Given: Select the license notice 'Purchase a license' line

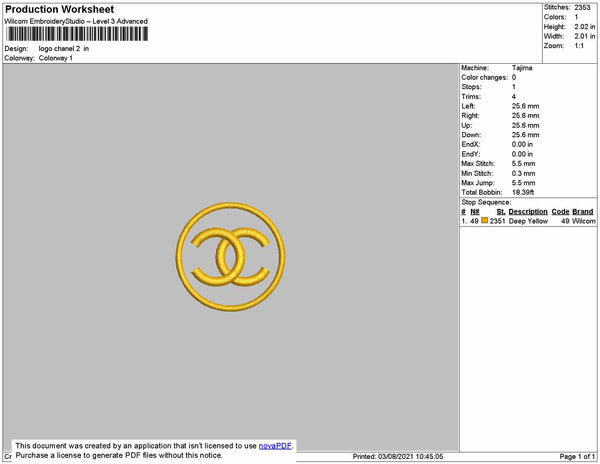Looking at the screenshot, I should pos(119,455).
